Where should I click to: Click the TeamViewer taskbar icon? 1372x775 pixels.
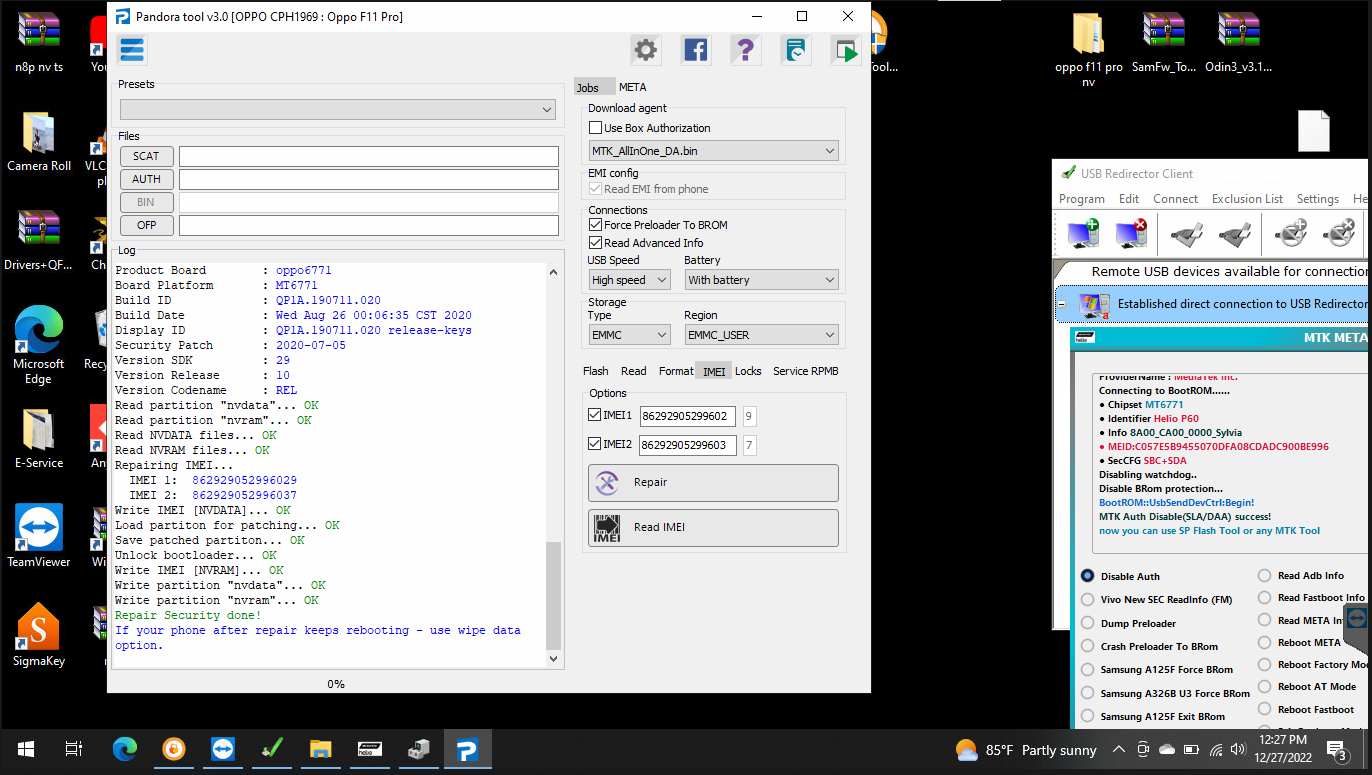pyautogui.click(x=222, y=749)
